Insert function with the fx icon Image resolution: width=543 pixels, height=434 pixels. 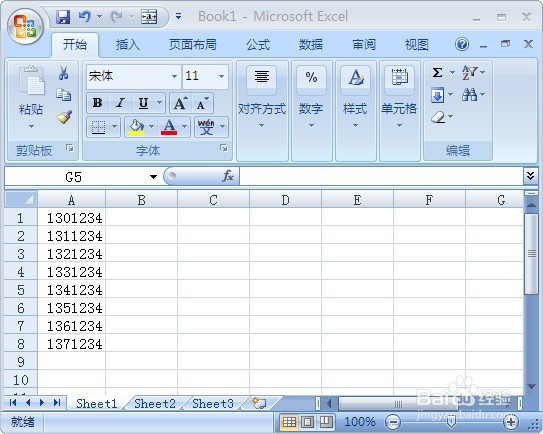pyautogui.click(x=228, y=176)
